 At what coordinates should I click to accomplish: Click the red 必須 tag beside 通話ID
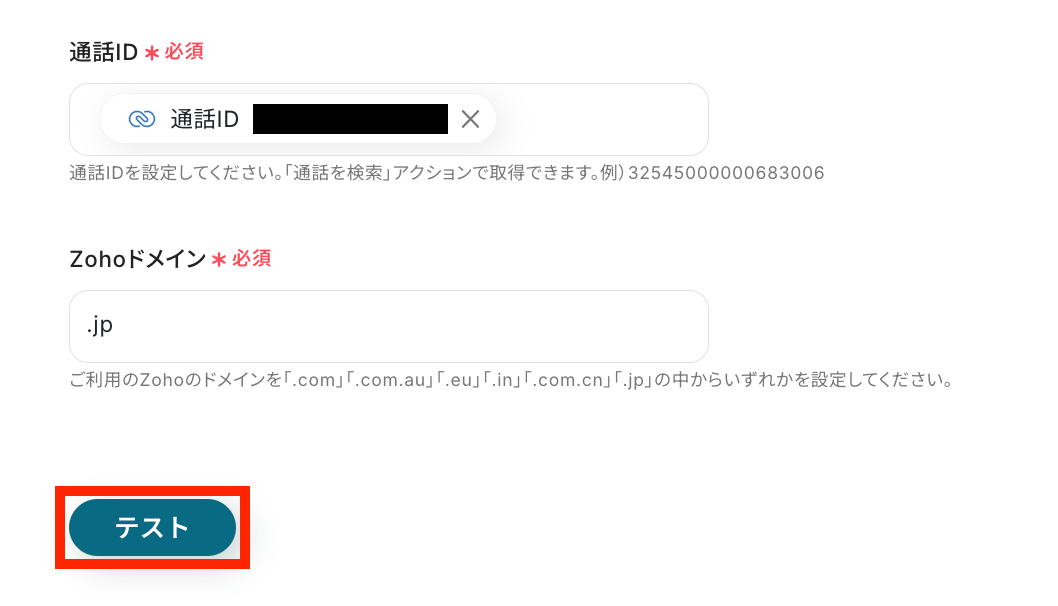pyautogui.click(x=184, y=51)
